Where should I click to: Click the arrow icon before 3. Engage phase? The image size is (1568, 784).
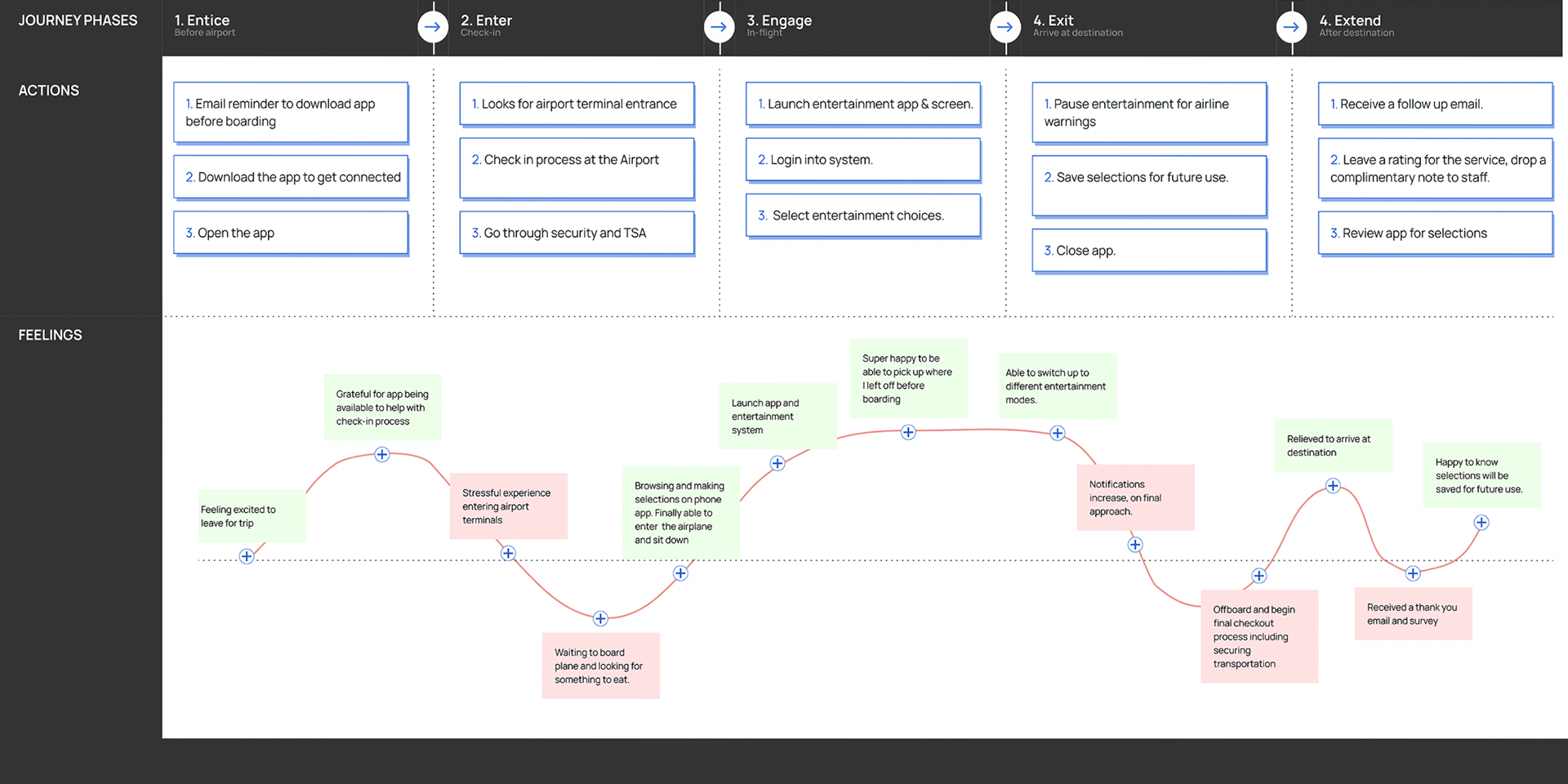coord(719,27)
